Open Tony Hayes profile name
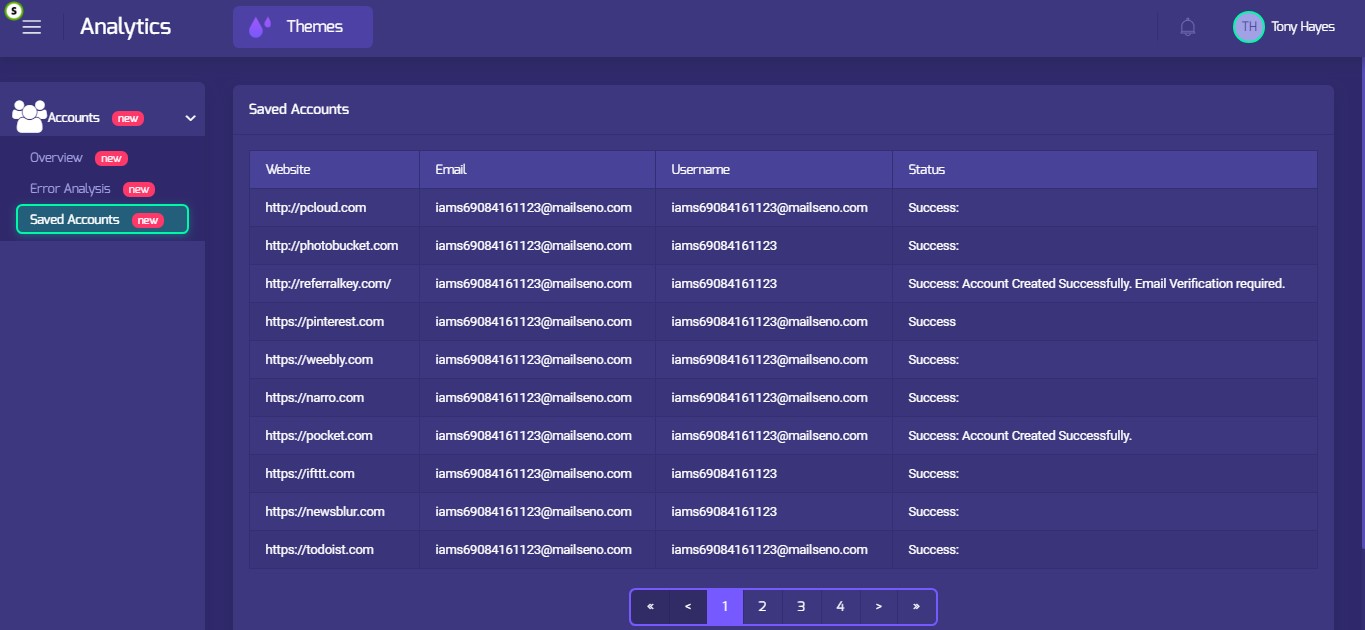This screenshot has width=1365, height=630. click(1303, 27)
